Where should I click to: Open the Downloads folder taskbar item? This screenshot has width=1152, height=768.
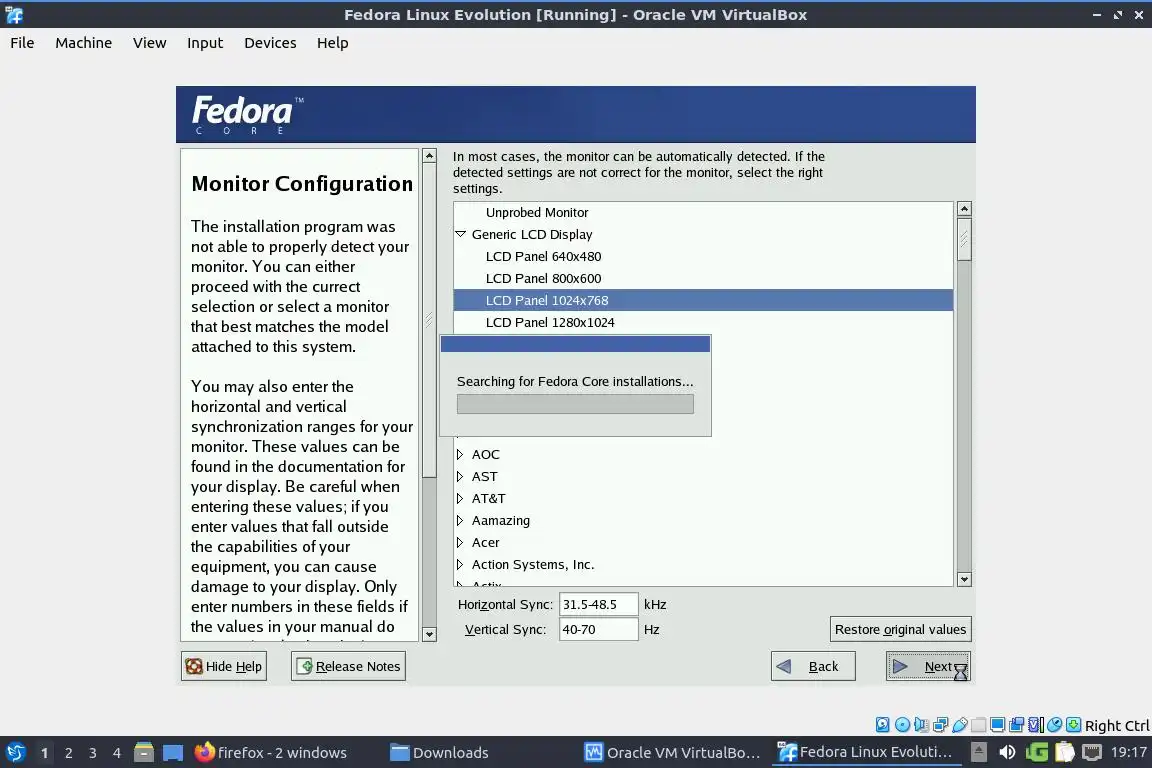pos(439,752)
